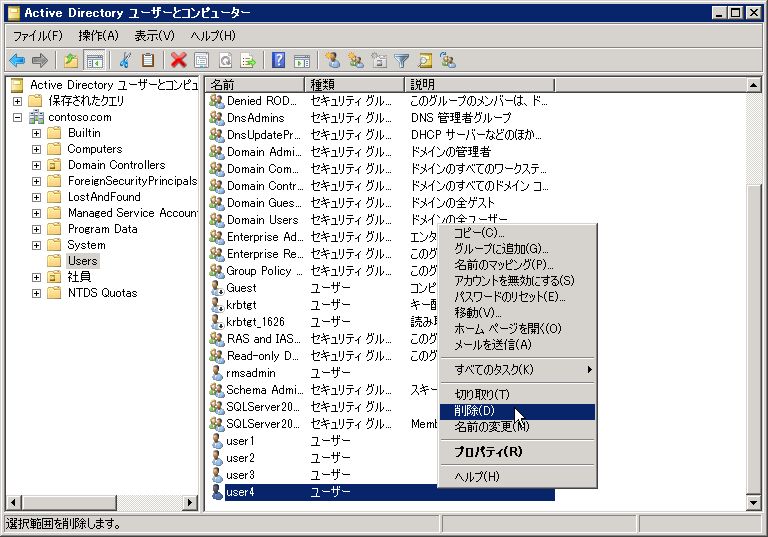Click the Create new organizational unit icon
768x537 pixels.
pyautogui.click(x=379, y=61)
